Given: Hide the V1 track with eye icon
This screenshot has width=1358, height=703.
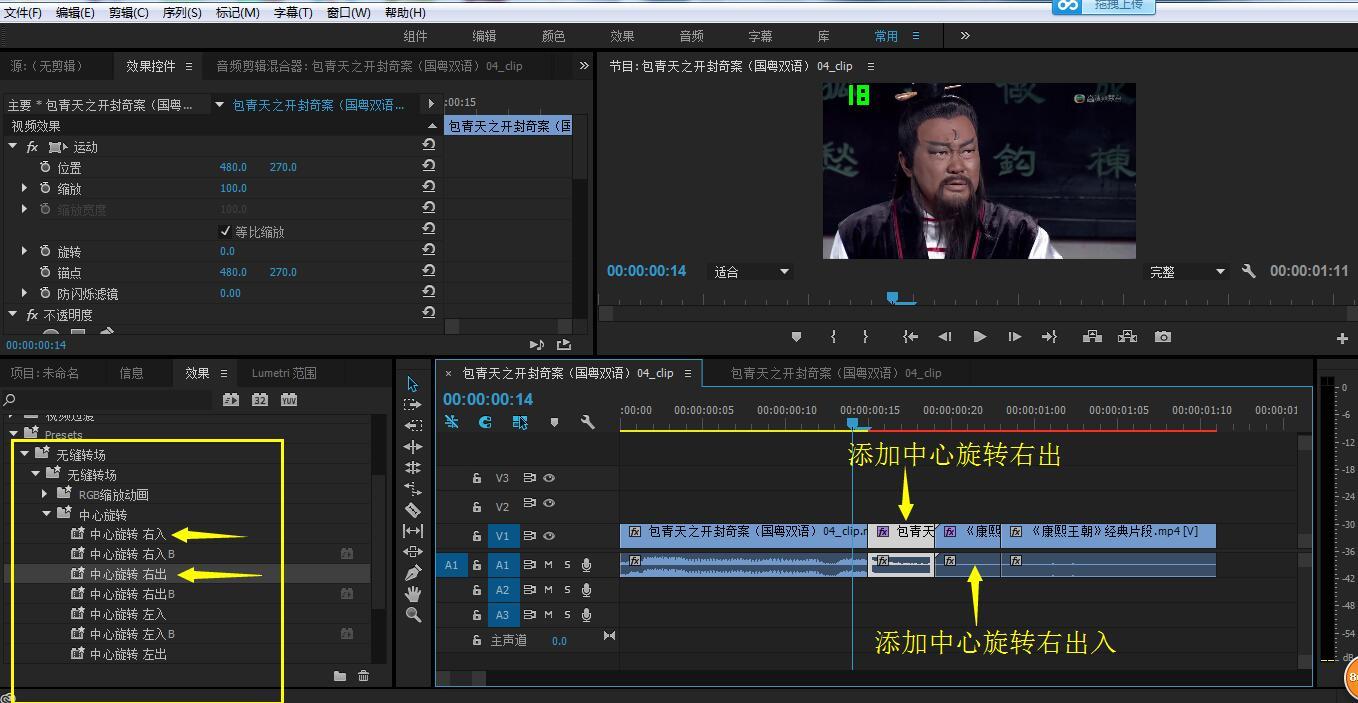Looking at the screenshot, I should 548,535.
